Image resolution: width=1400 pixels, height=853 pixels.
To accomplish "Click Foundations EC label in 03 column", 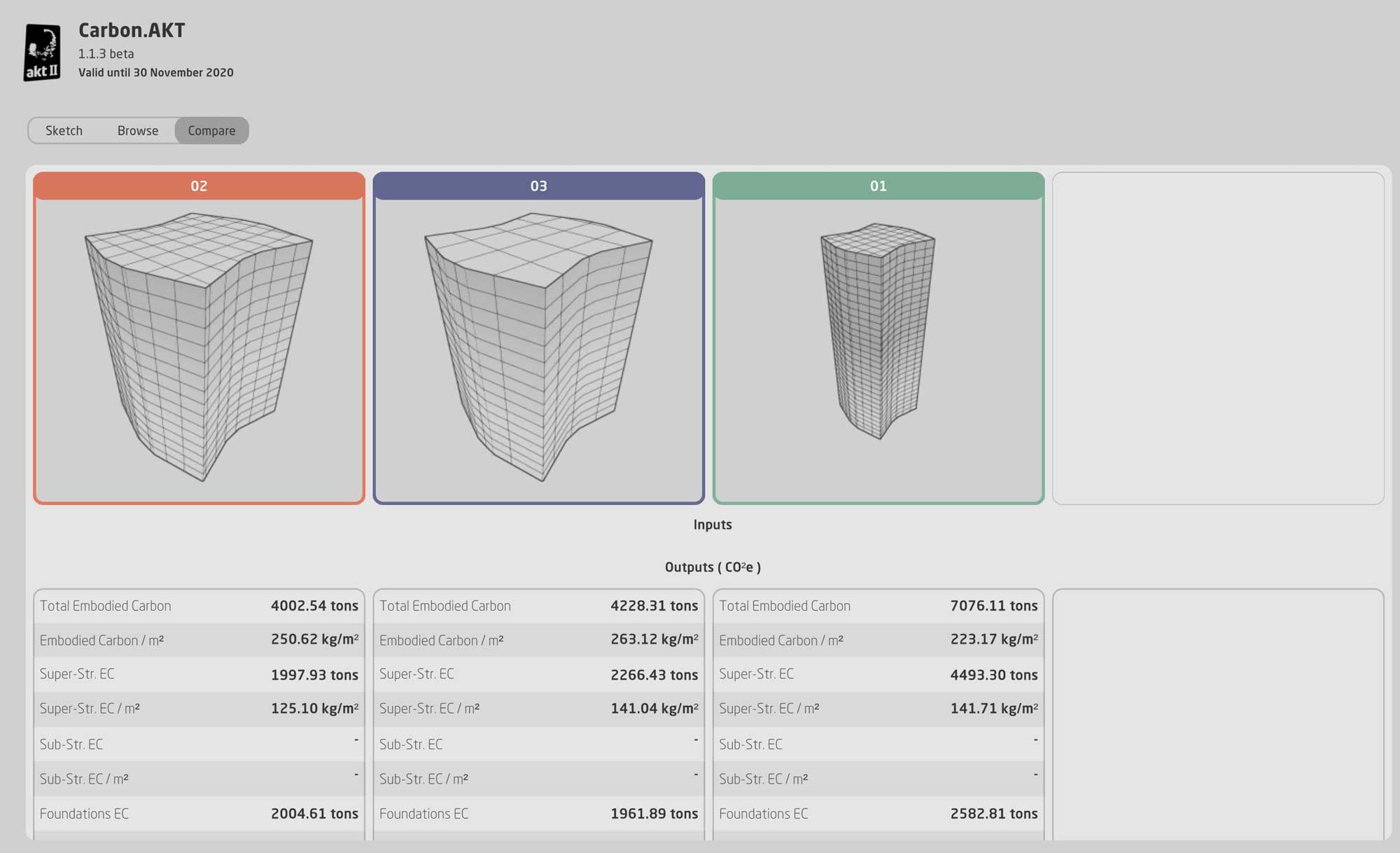I will pos(423,814).
